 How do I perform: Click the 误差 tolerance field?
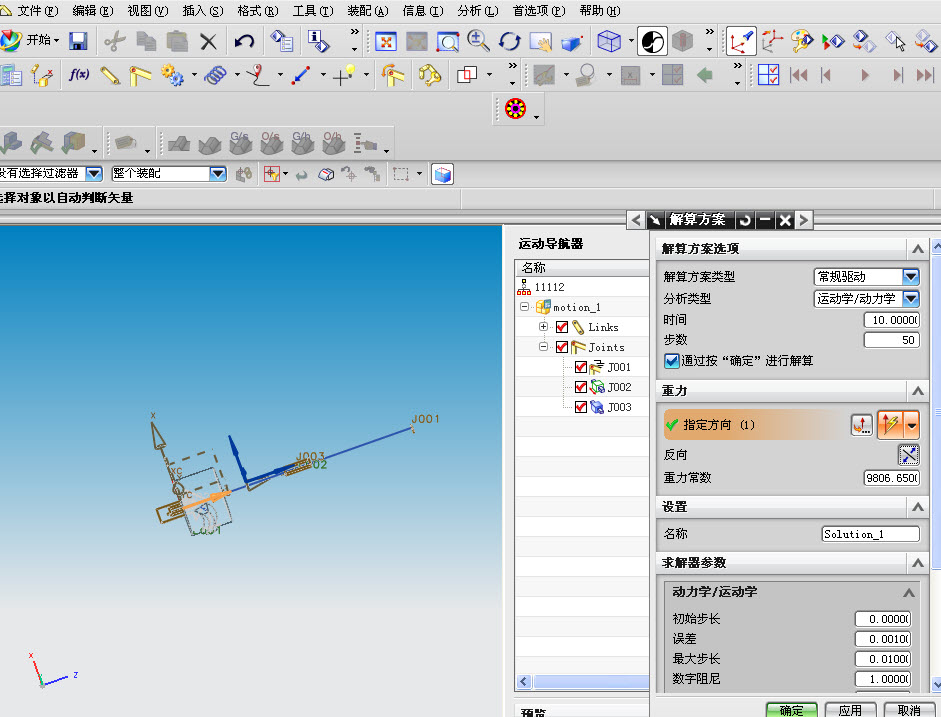(x=882, y=639)
